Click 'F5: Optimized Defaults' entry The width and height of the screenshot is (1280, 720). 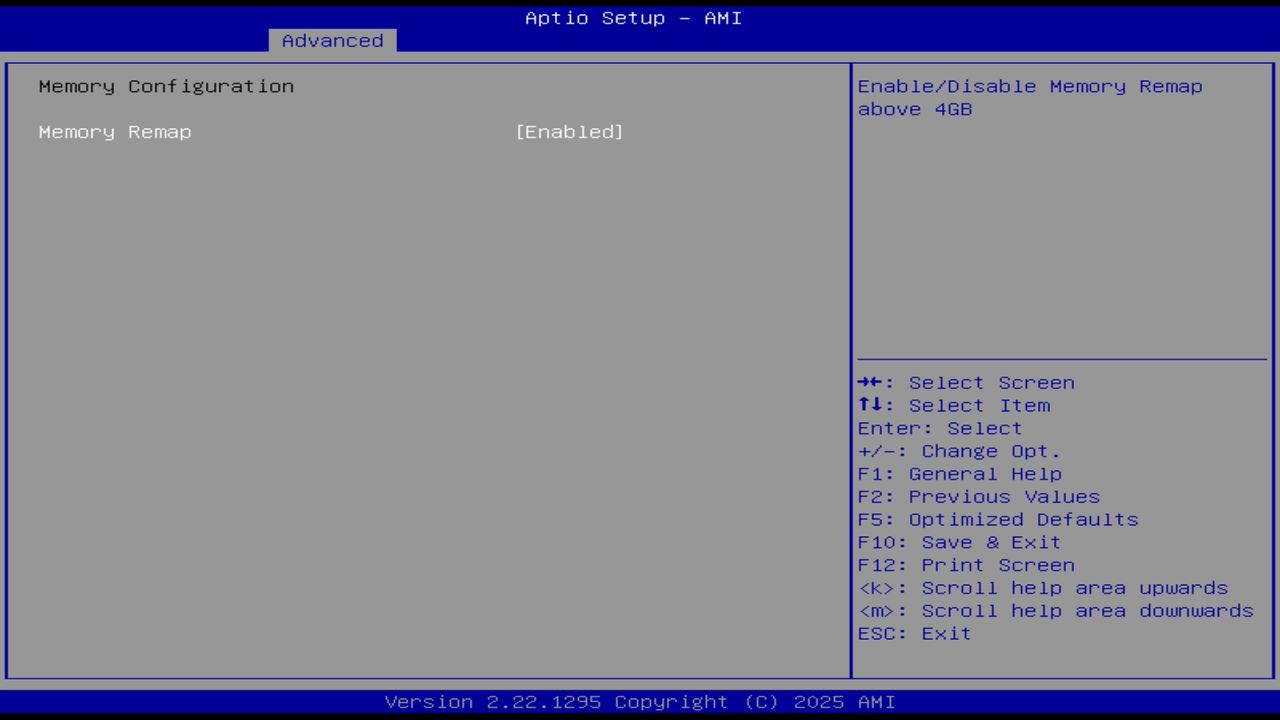click(x=997, y=519)
